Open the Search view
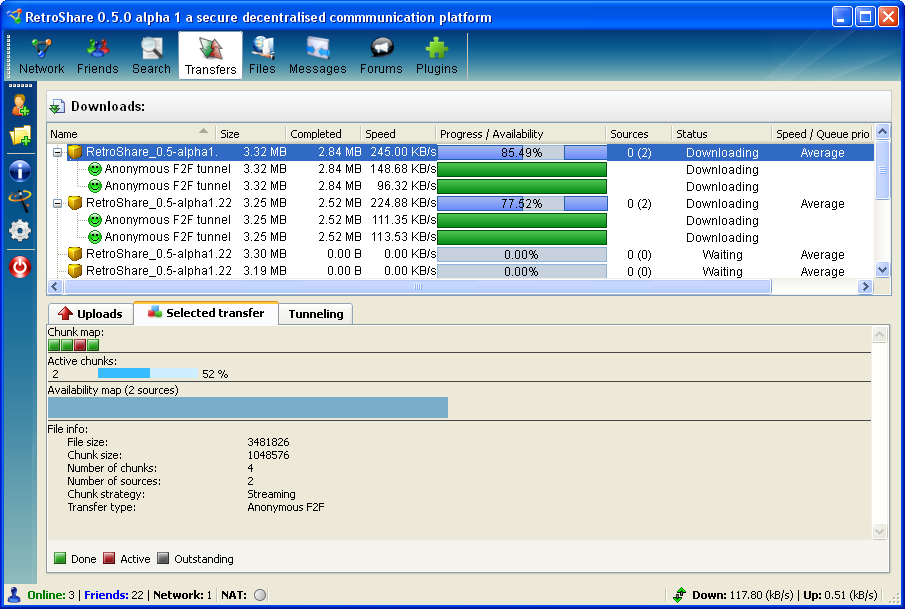905x609 pixels. tap(151, 54)
